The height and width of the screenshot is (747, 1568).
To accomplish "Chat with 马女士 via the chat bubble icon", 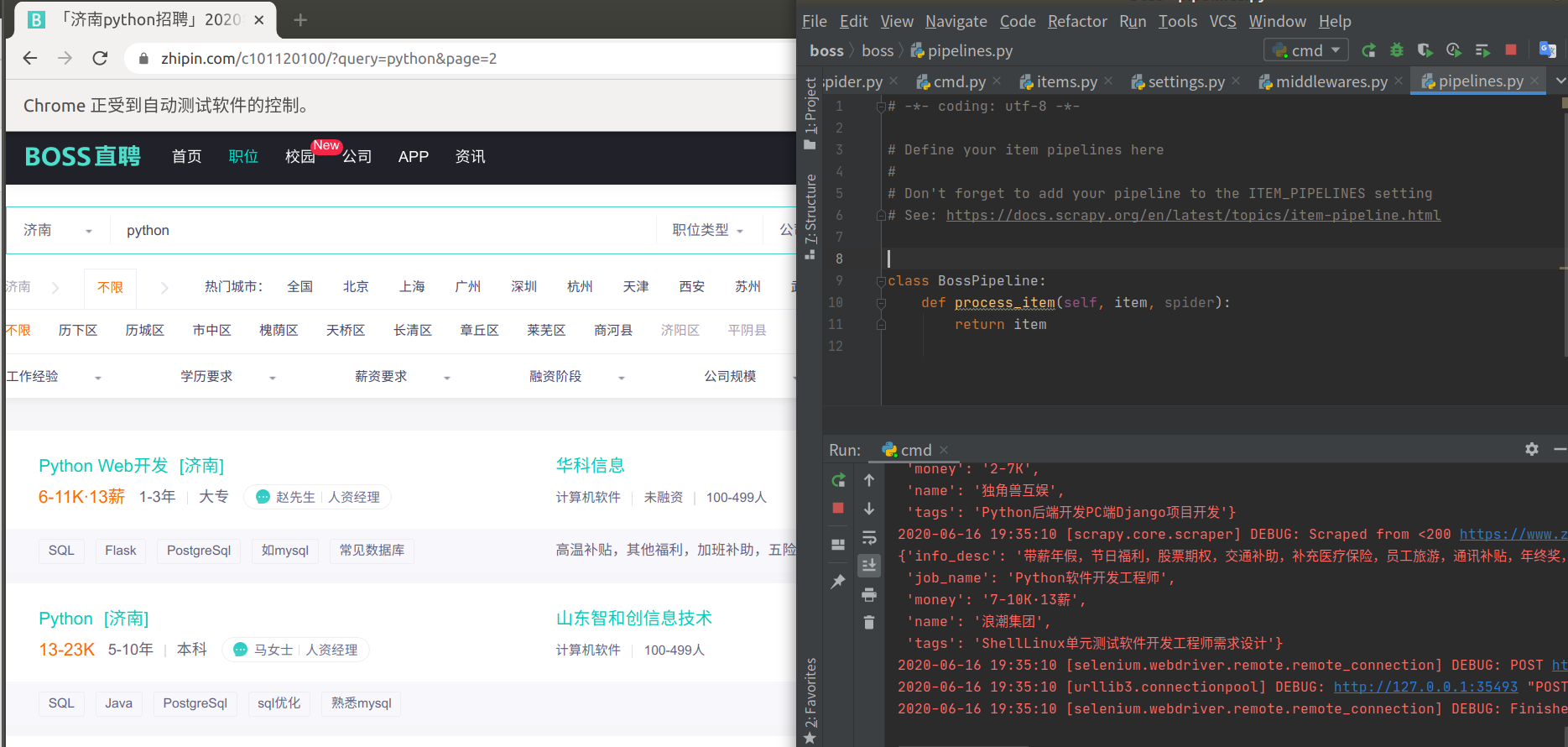I will [x=241, y=650].
